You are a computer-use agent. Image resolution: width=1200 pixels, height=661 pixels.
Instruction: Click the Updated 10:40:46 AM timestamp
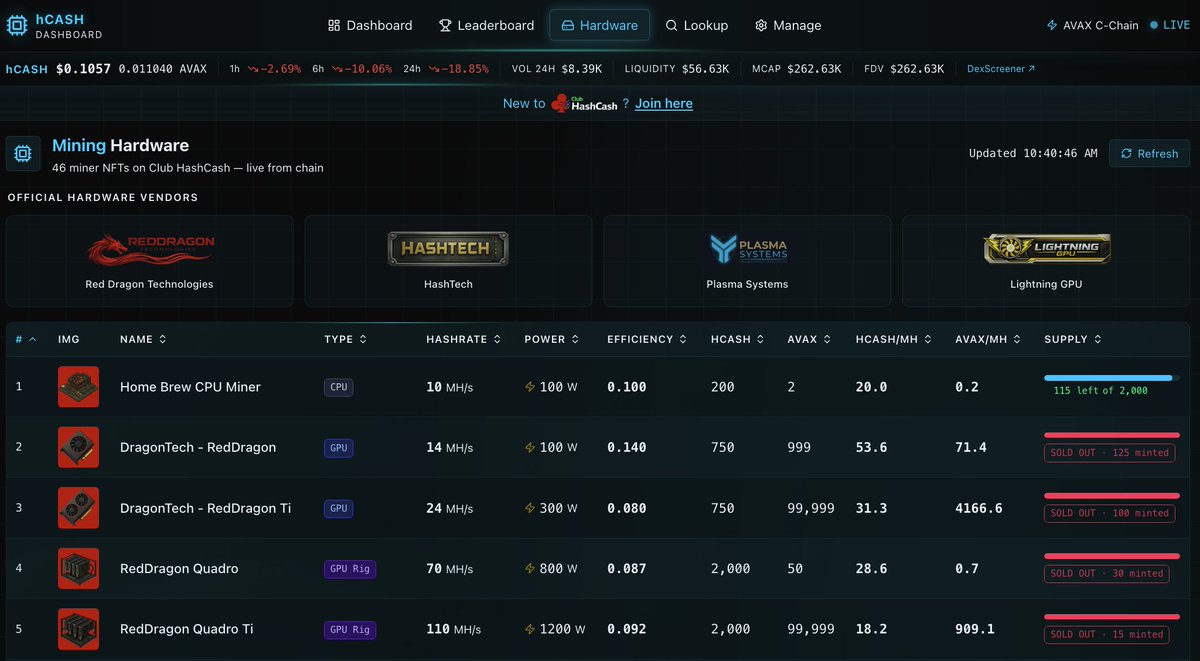click(x=1033, y=153)
